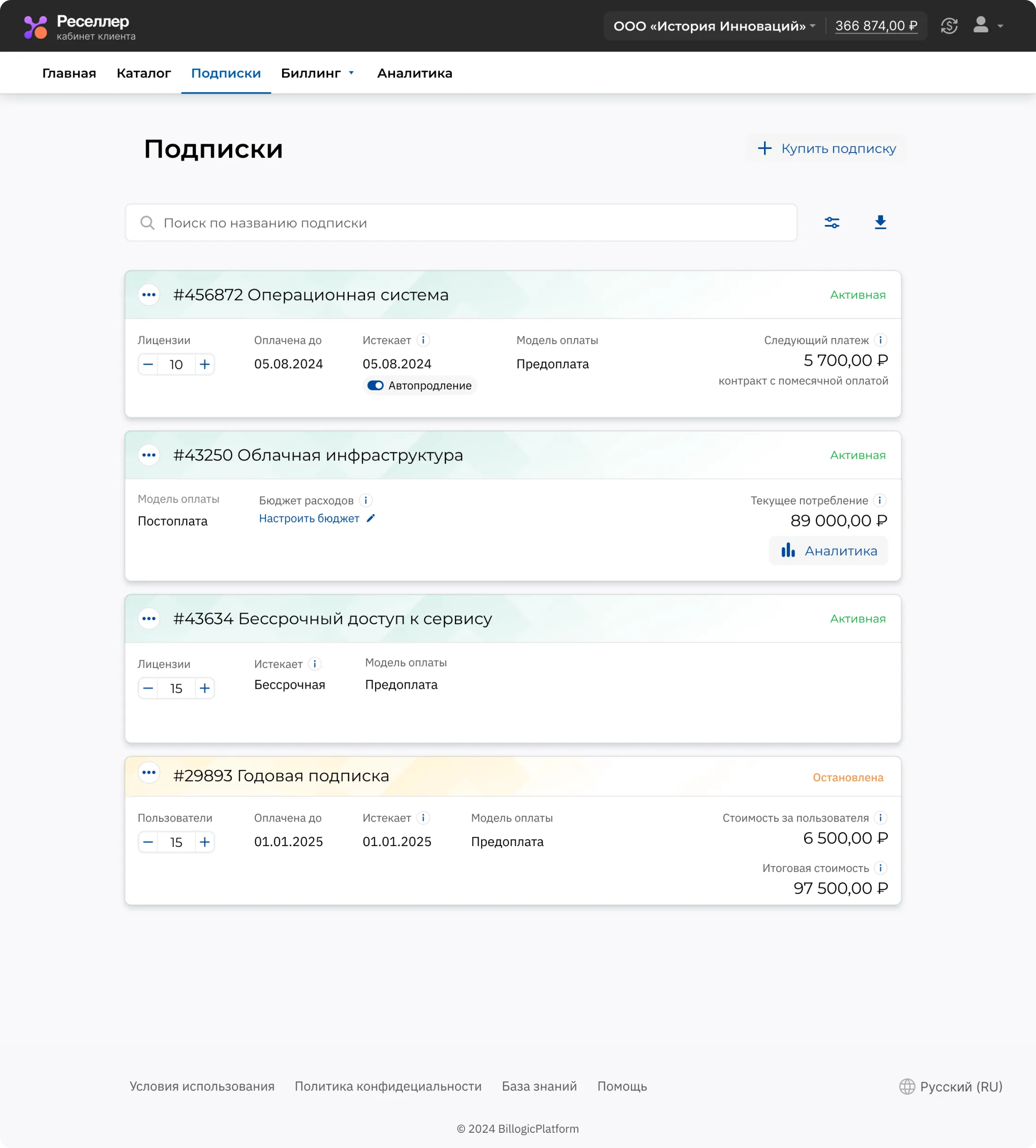Click the Реселлер logo icon
This screenshot has height=1148, width=1036.
[35, 27]
